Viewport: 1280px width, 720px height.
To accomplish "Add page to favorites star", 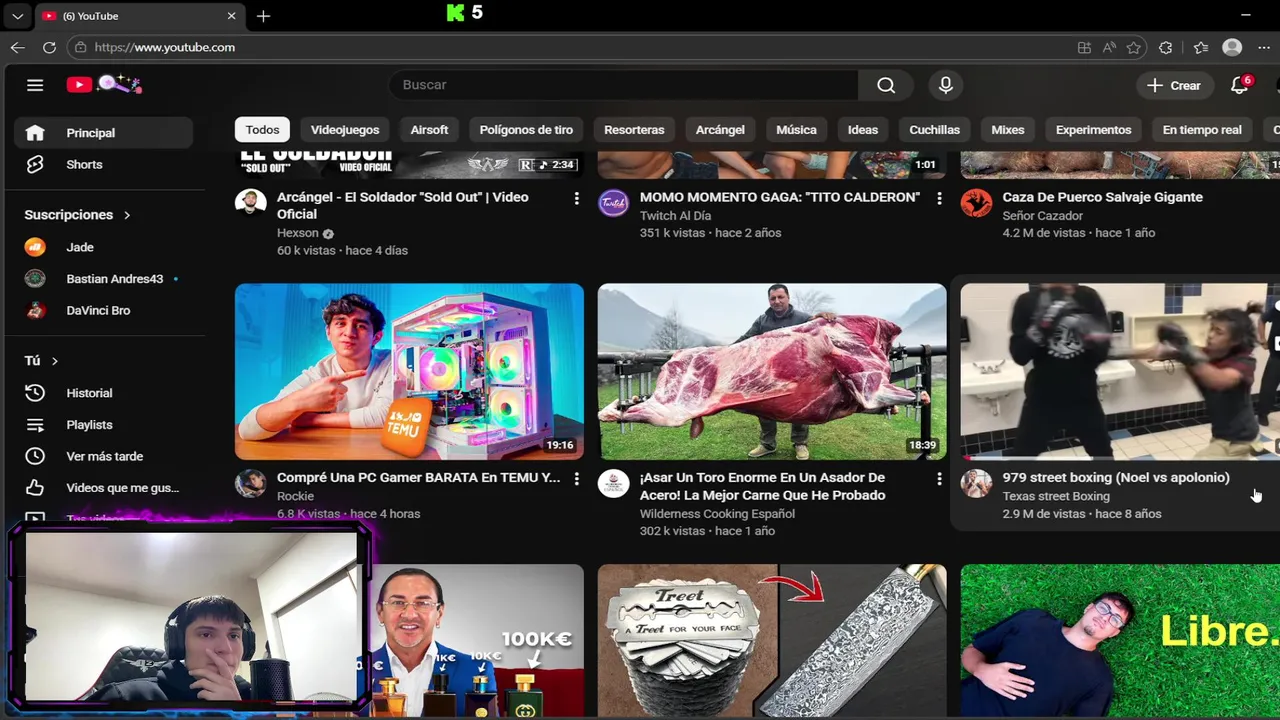I will (1133, 47).
